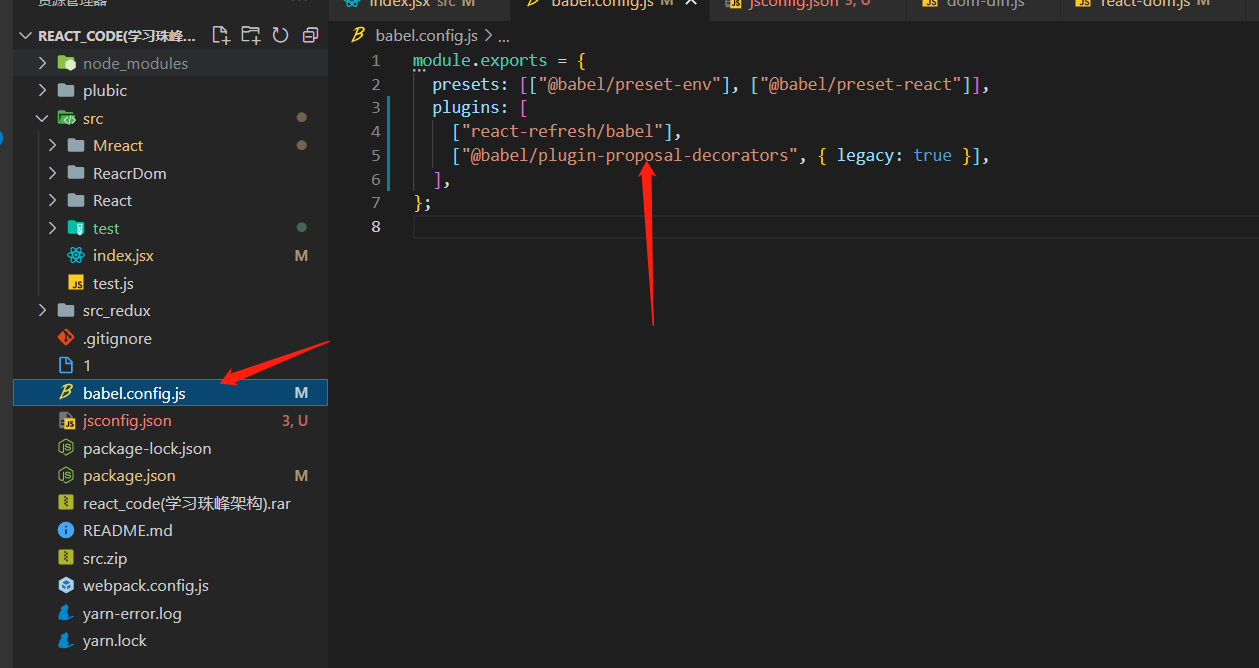The width and height of the screenshot is (1259, 668).
Task: Select the Mreact folder
Action: tap(118, 145)
